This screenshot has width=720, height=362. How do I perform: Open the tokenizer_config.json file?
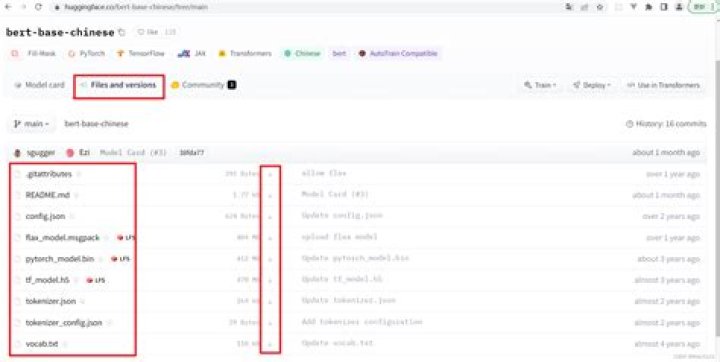(64, 322)
